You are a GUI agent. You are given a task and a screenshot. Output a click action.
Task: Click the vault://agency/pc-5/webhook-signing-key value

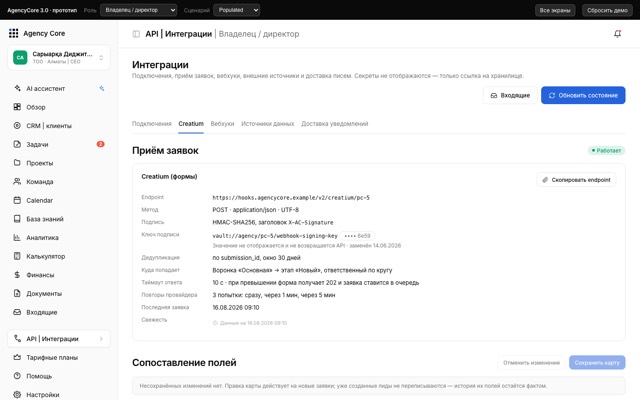[x=275, y=236]
